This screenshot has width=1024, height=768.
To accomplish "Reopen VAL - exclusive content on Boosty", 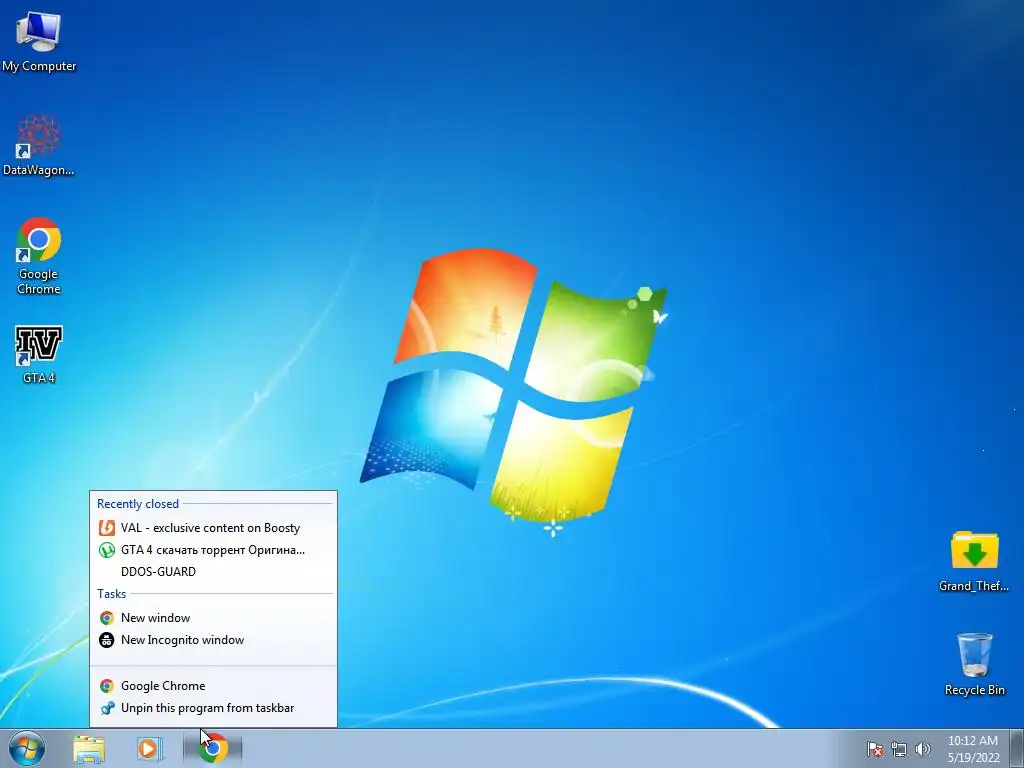I will 214,528.
